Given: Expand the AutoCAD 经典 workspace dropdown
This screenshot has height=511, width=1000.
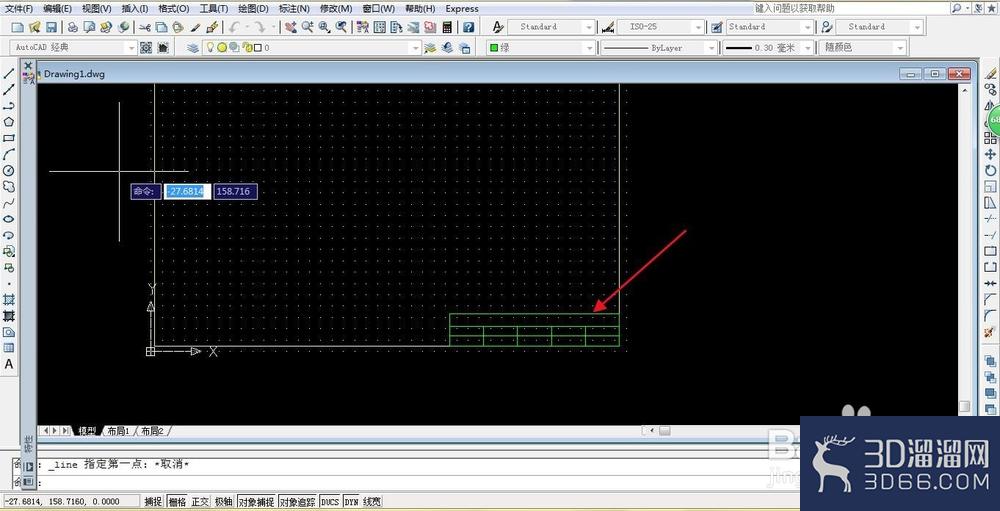Looking at the screenshot, I should coord(131,48).
